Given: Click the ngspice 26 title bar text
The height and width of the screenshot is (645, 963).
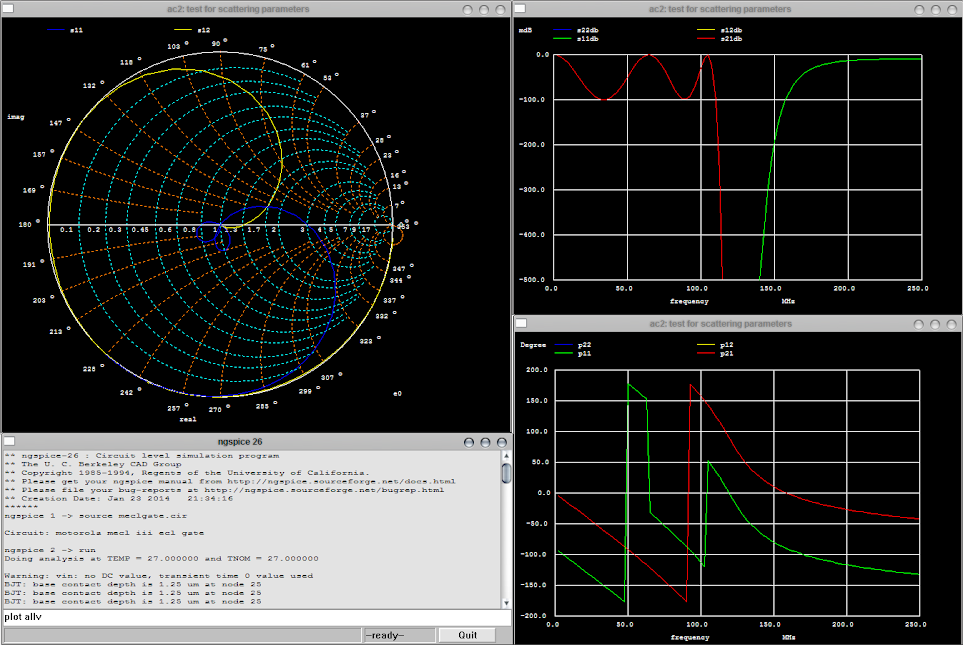Looking at the screenshot, I should tap(240, 442).
